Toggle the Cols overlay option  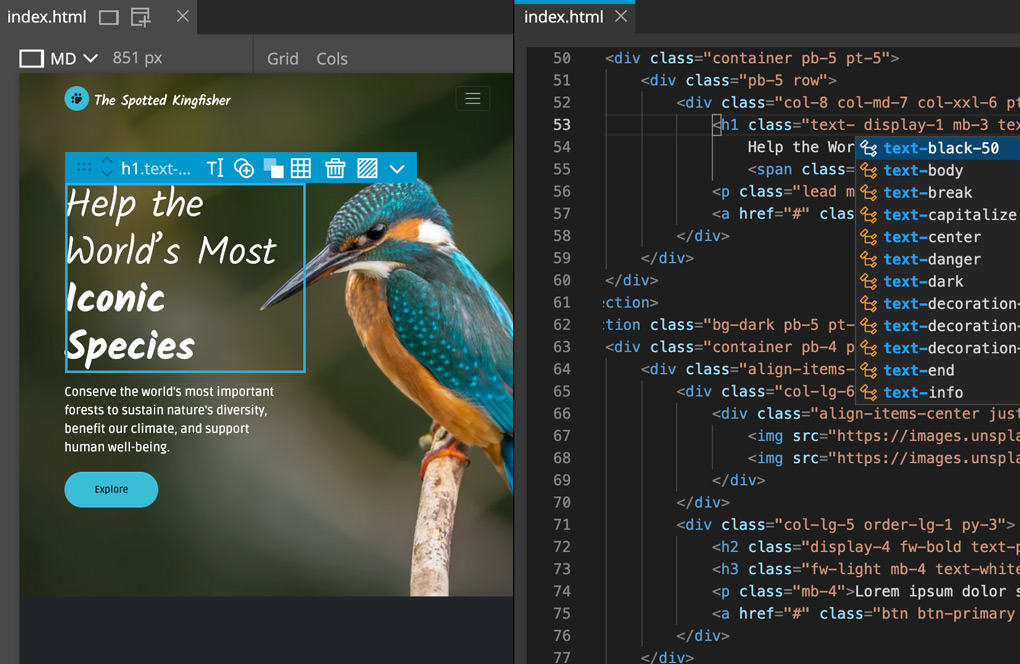tap(332, 59)
